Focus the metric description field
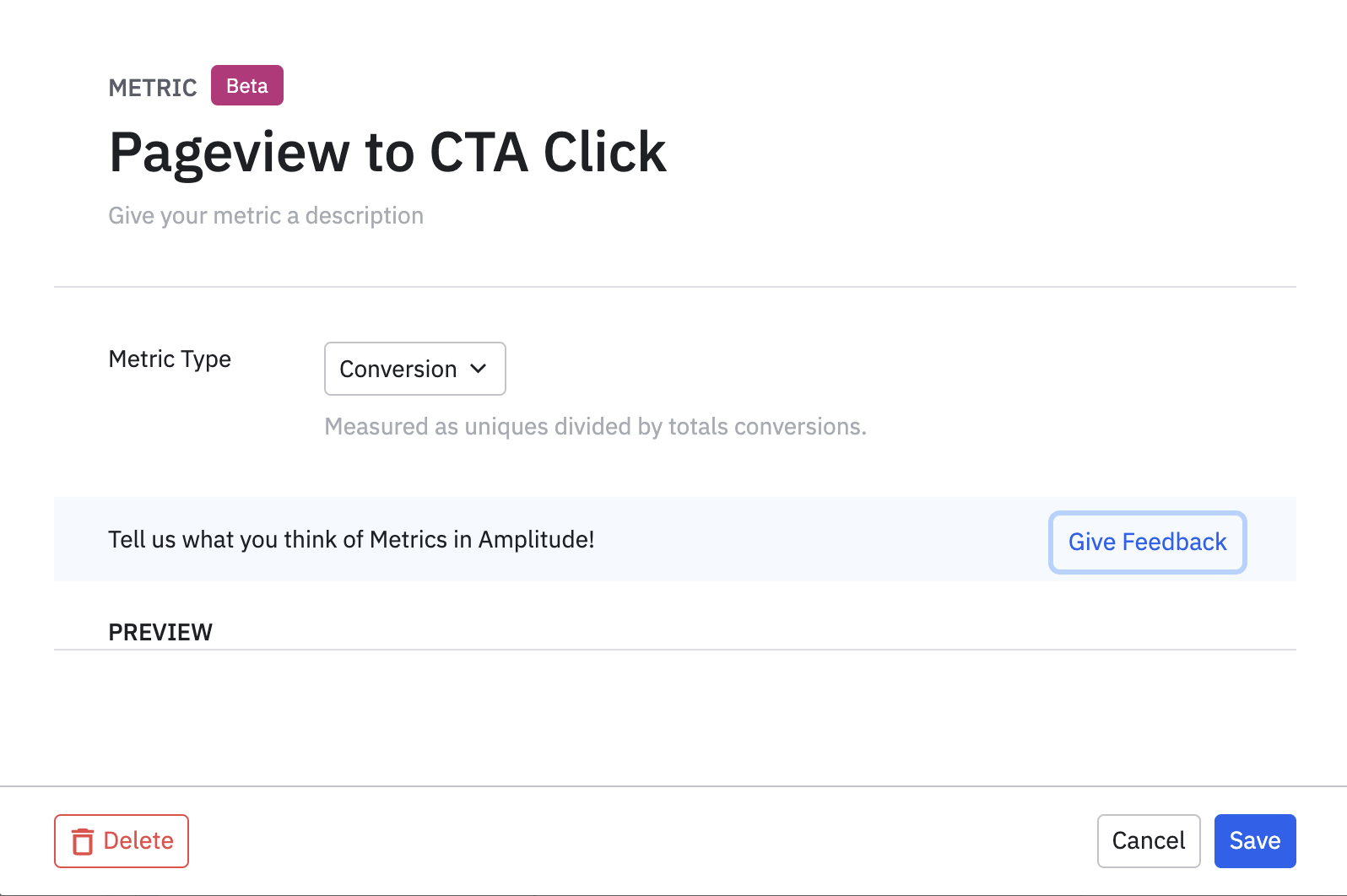The width and height of the screenshot is (1347, 896). 266,216
